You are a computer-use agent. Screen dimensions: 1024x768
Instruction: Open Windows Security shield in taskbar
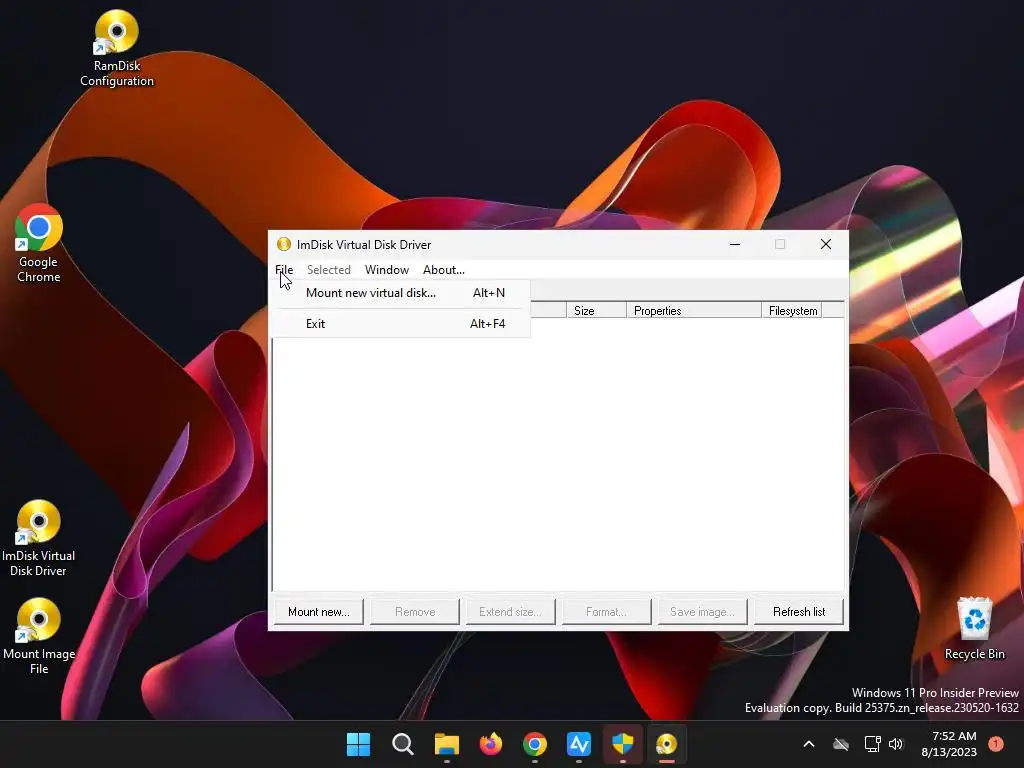click(x=623, y=744)
